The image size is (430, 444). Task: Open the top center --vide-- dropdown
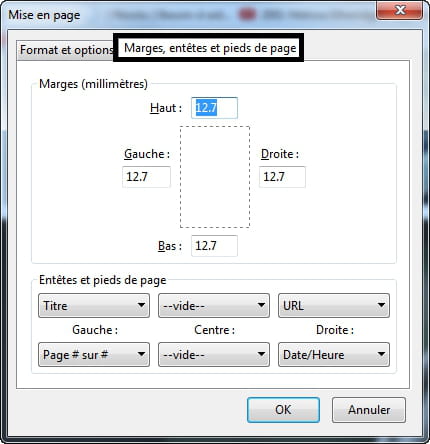click(x=214, y=305)
